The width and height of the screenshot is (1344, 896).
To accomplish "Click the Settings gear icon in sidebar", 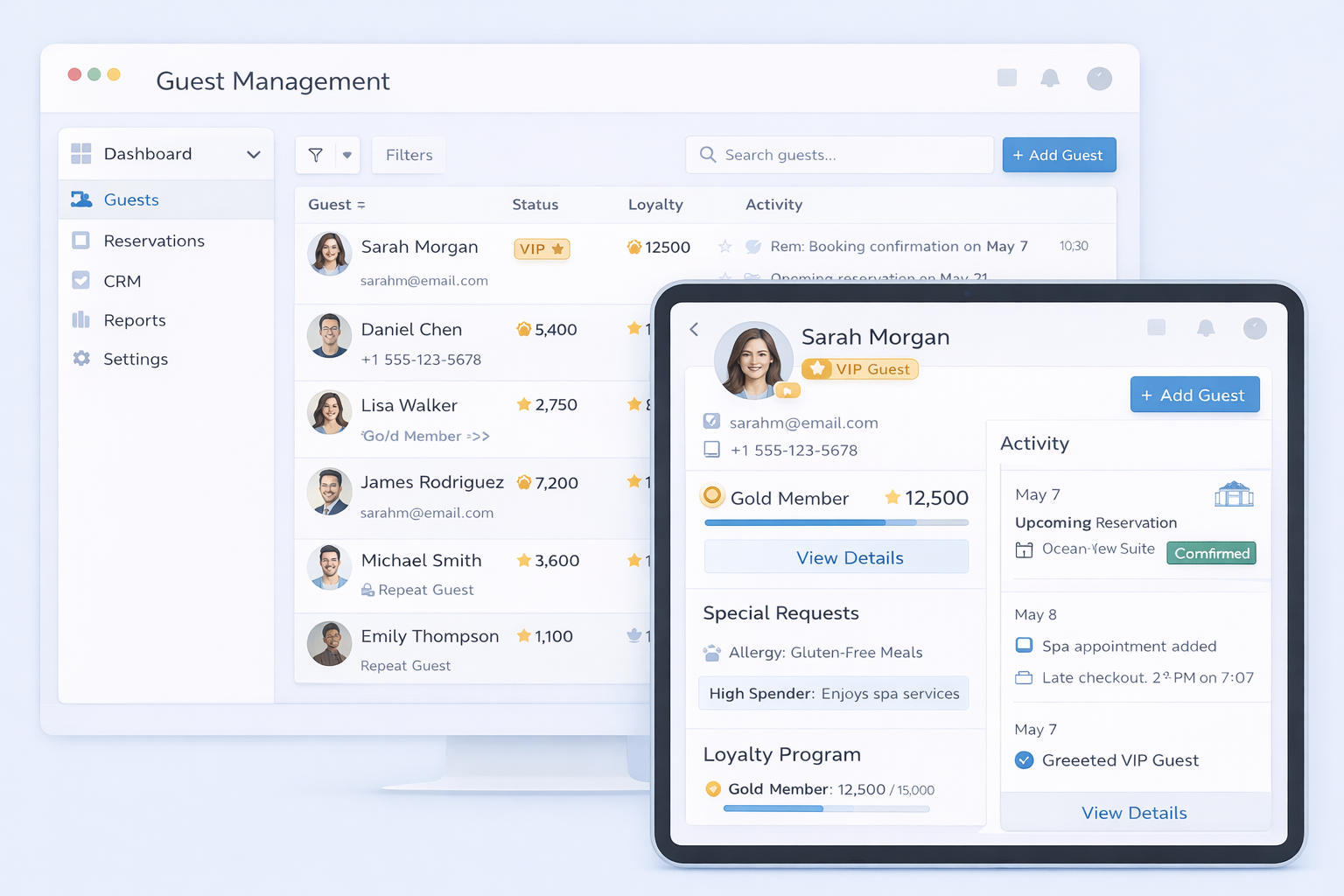I will pyautogui.click(x=81, y=359).
